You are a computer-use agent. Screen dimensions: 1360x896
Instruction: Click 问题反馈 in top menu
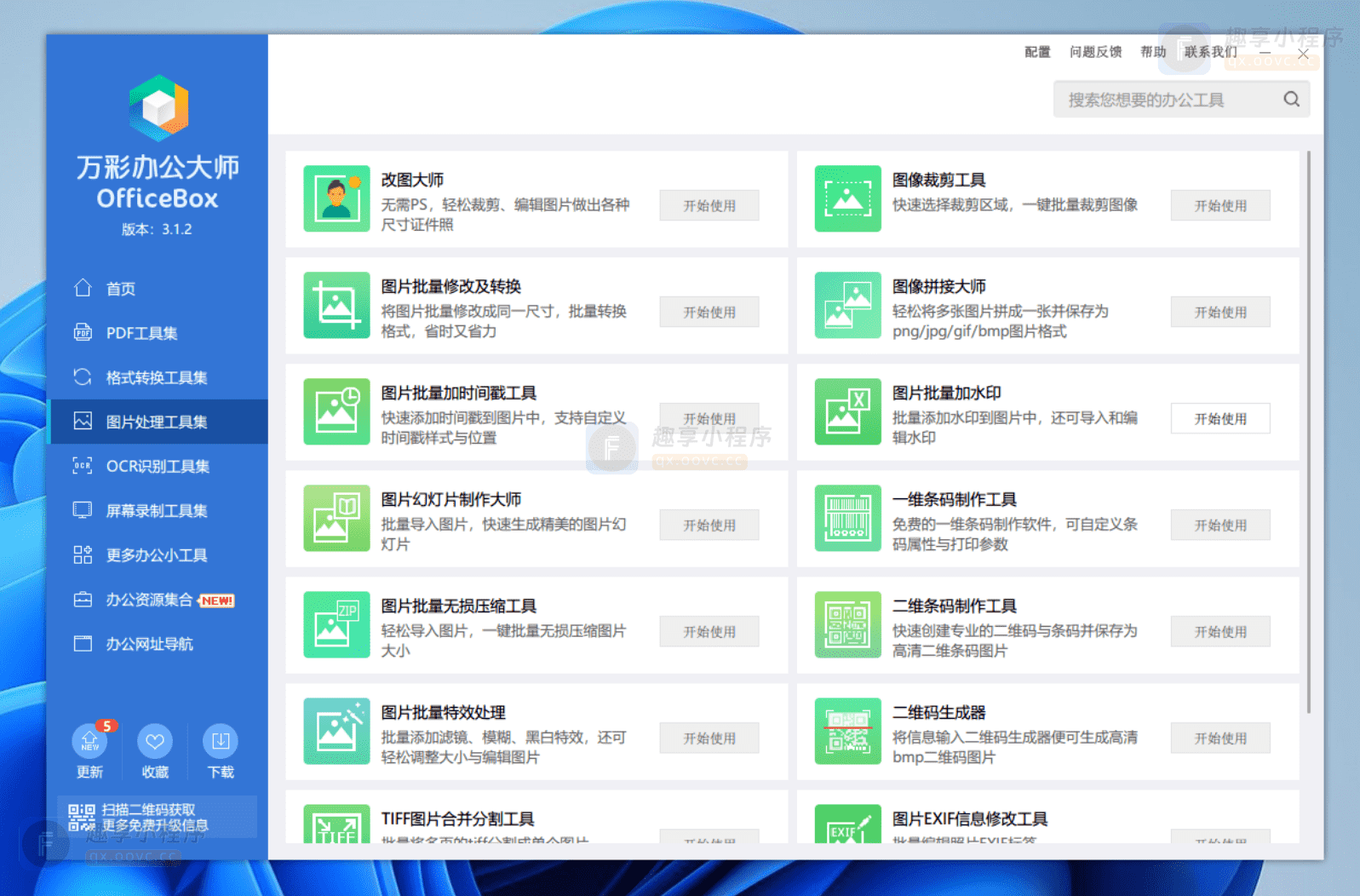point(1095,52)
